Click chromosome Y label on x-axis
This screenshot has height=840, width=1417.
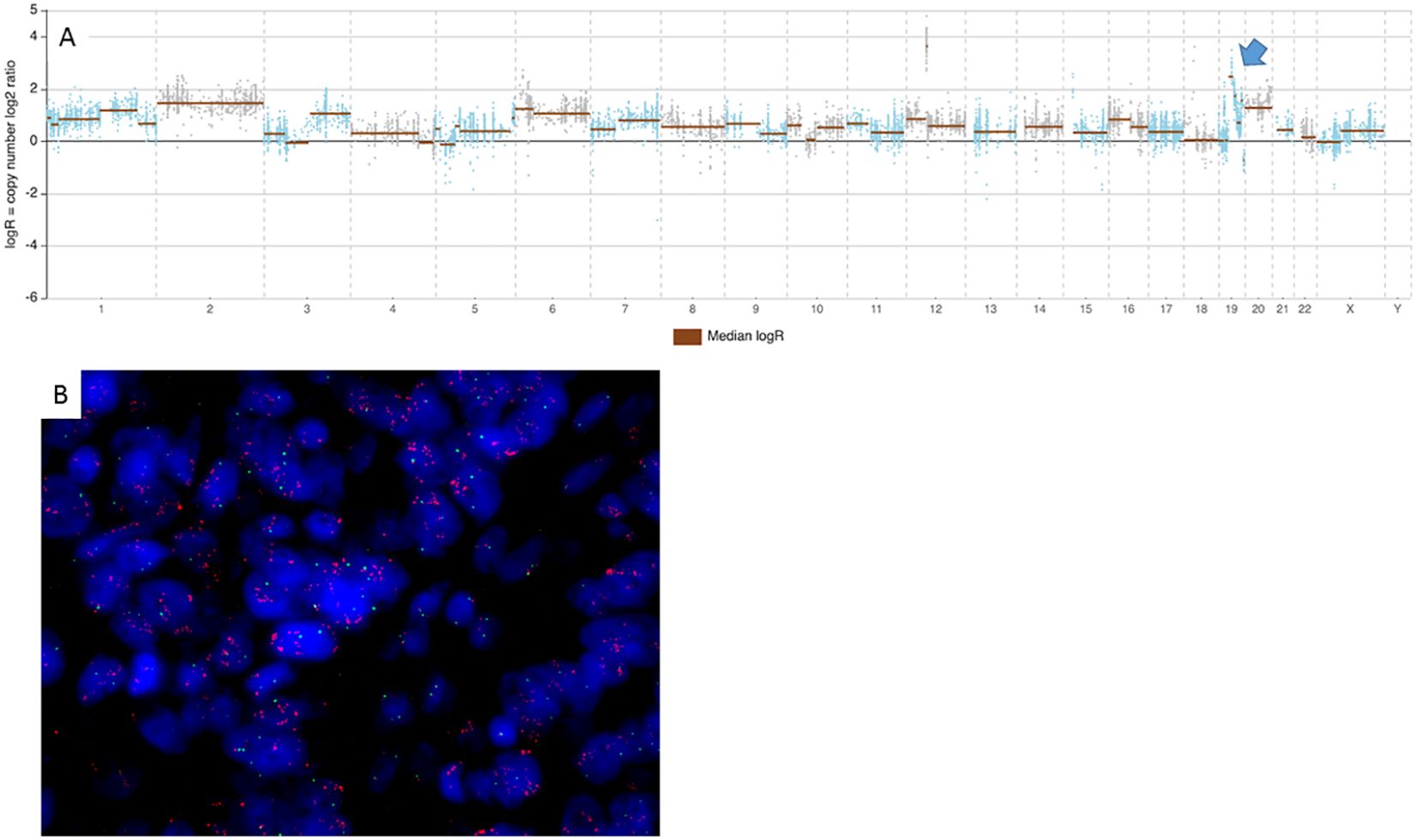point(1397,309)
